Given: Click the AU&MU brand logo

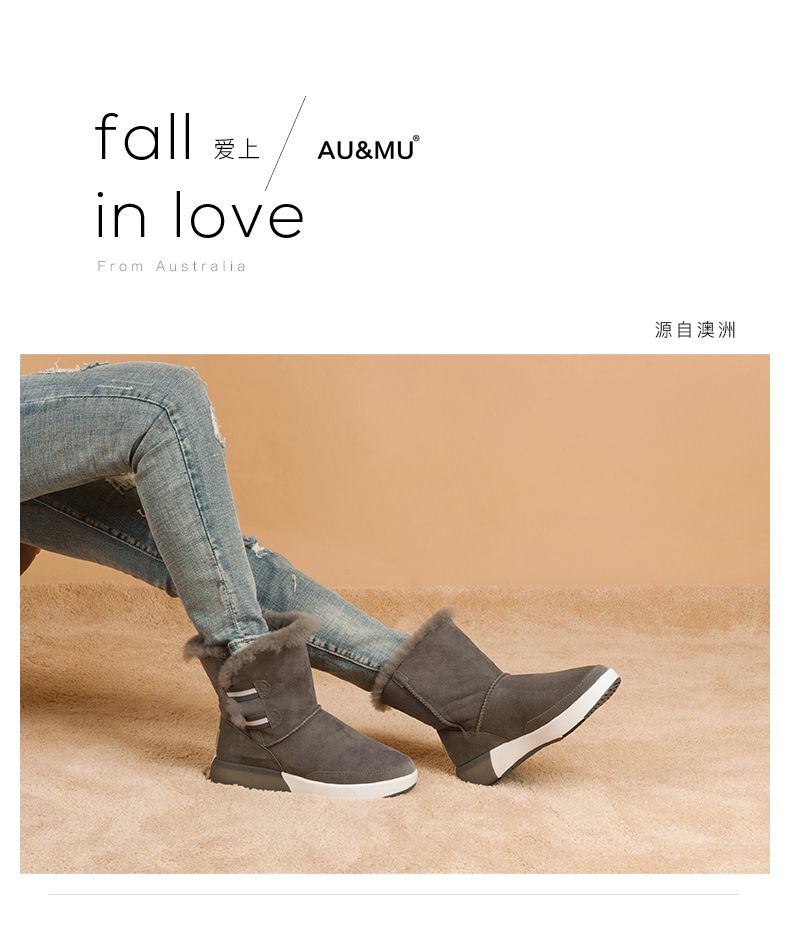Looking at the screenshot, I should [368, 149].
